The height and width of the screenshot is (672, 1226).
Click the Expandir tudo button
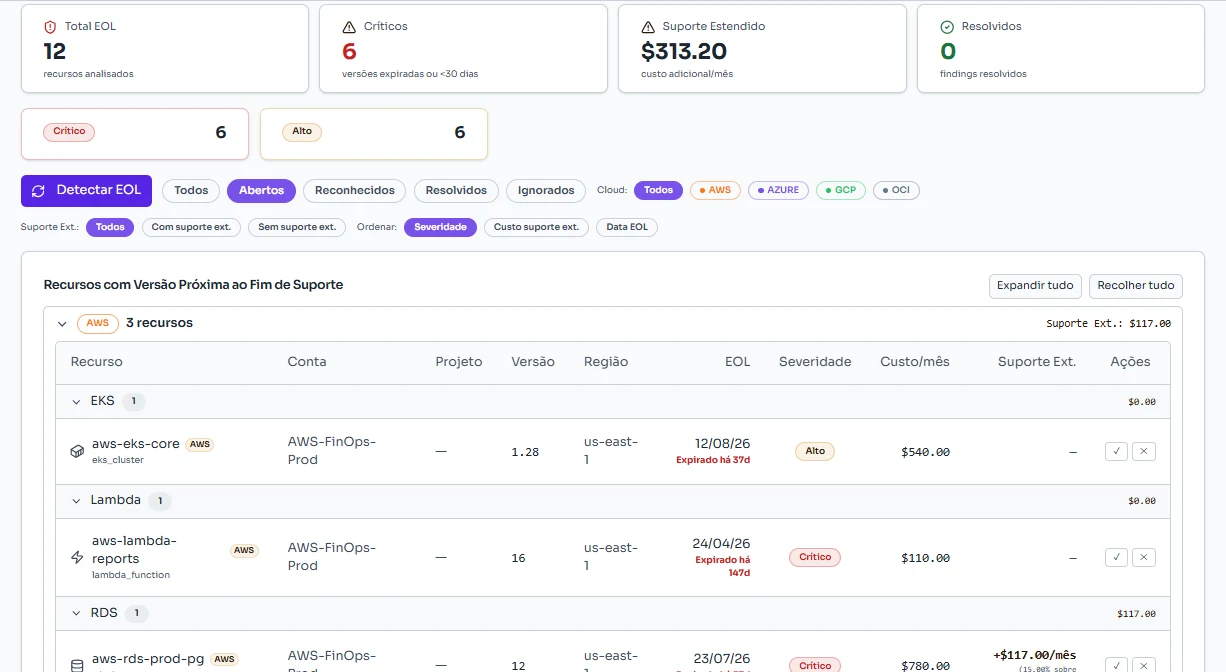(x=1035, y=286)
